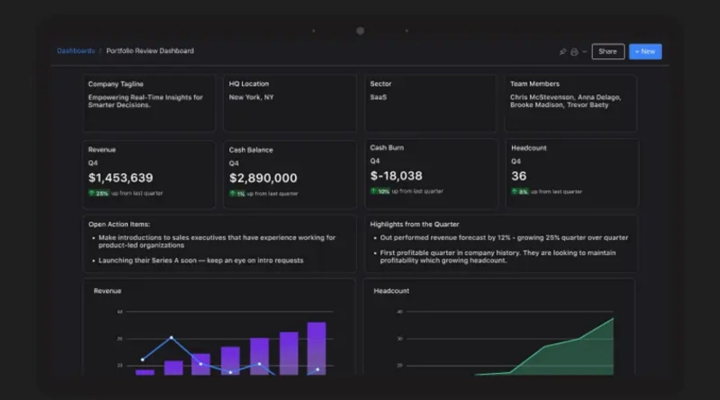Pin the Portfolio Review Dashboard
Screen dimensions: 720x400
[x=562, y=52]
